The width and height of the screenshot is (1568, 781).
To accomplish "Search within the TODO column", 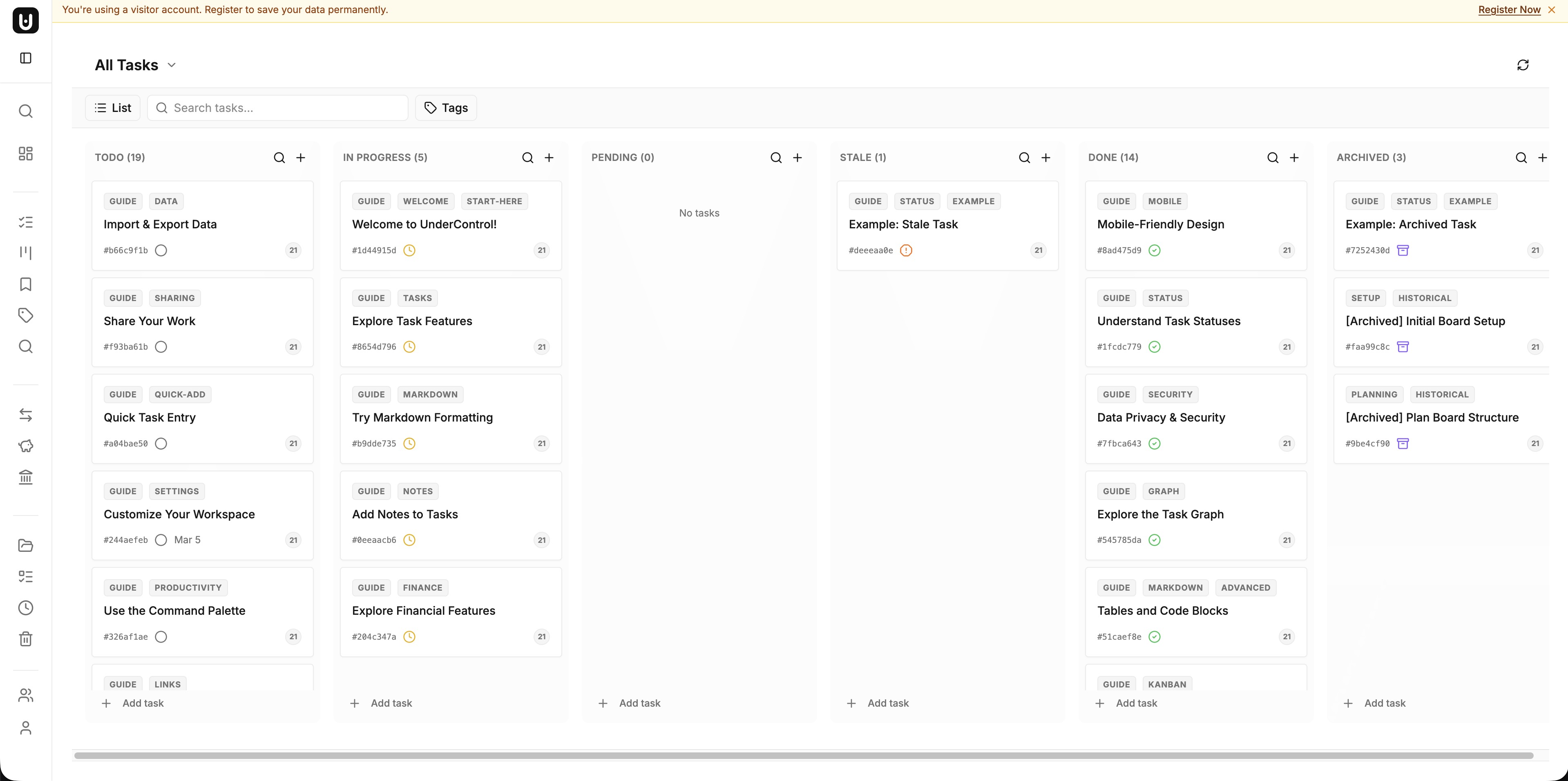I will 279,158.
